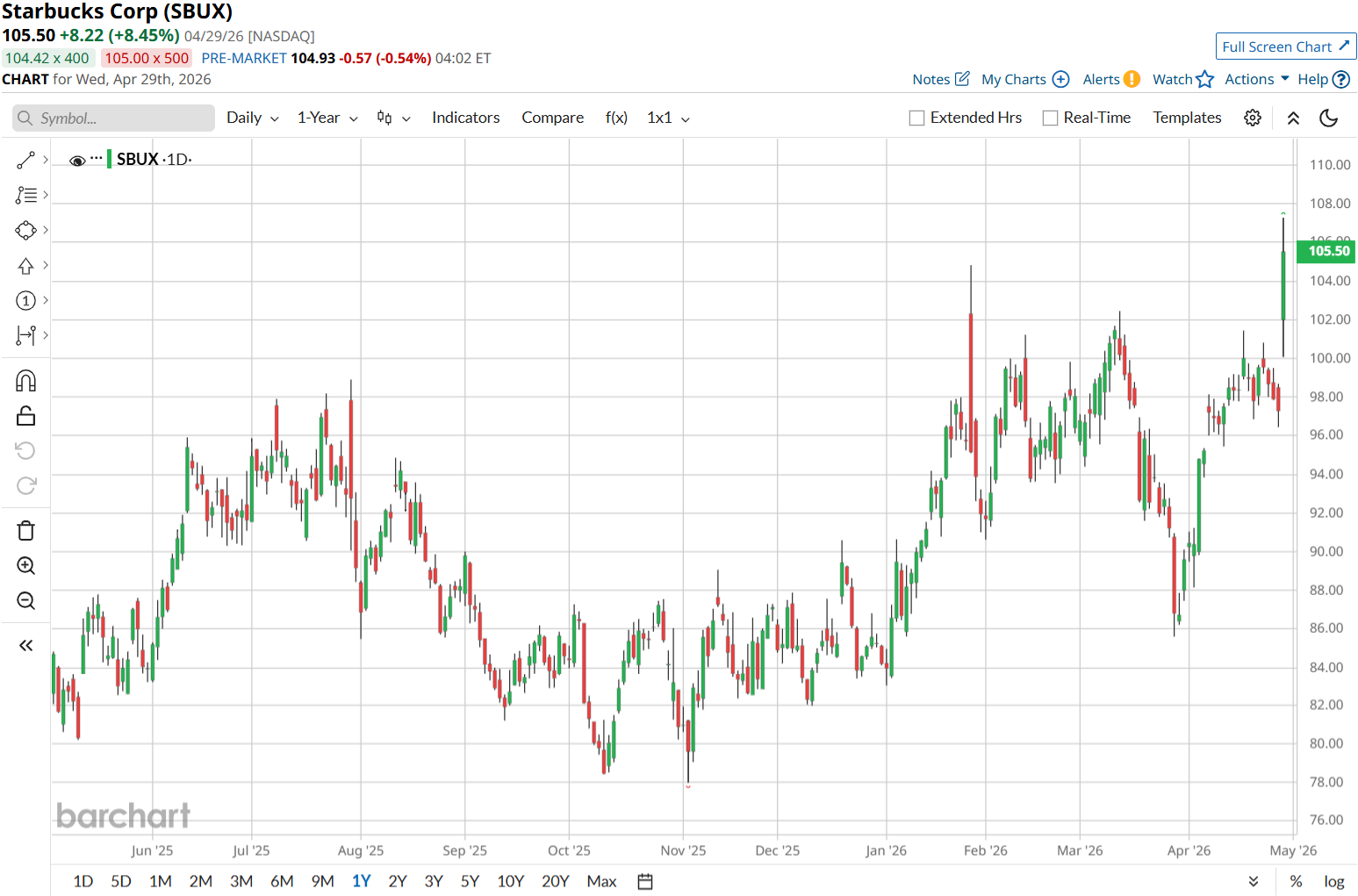1358x896 pixels.
Task: Enable the Extended Hrs checkbox
Action: (917, 118)
